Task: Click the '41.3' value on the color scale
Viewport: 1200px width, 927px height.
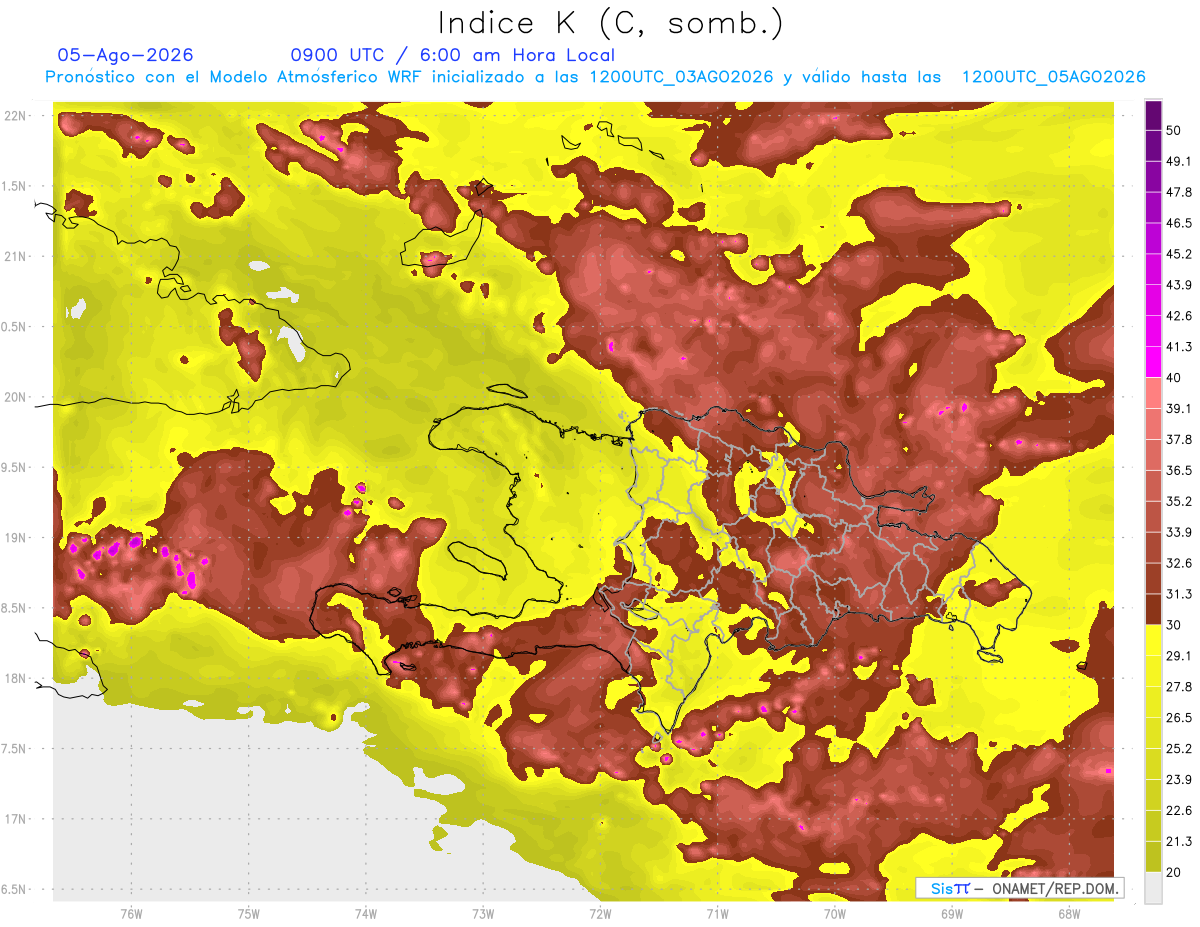Action: (x=1179, y=347)
